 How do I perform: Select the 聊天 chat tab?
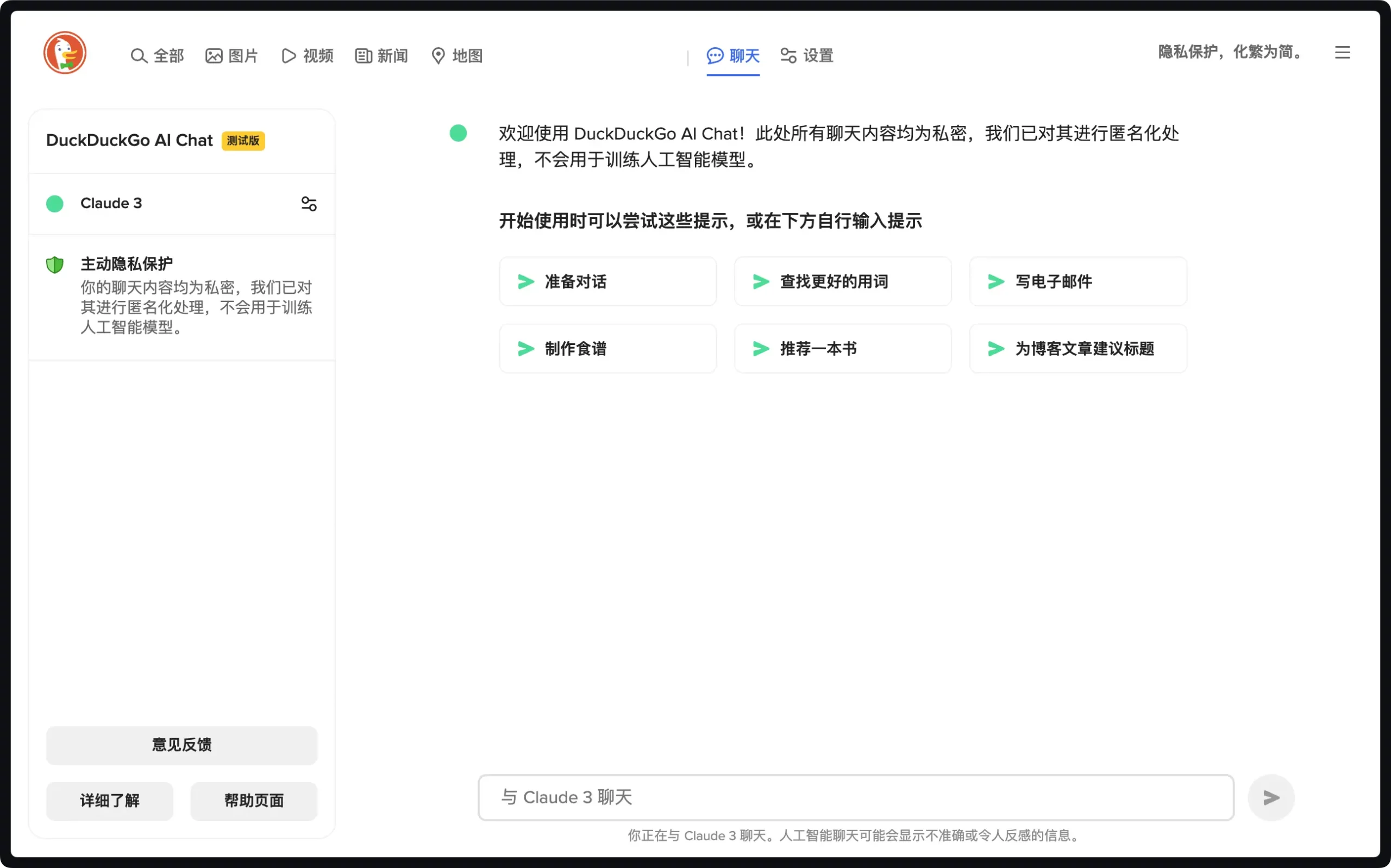coord(733,56)
